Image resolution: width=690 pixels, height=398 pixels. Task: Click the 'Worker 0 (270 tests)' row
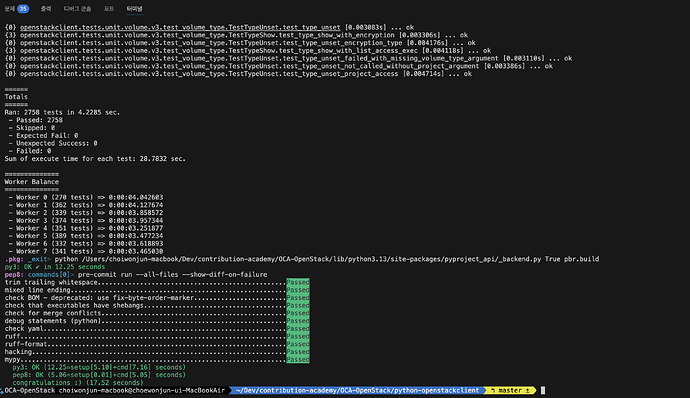(86, 197)
